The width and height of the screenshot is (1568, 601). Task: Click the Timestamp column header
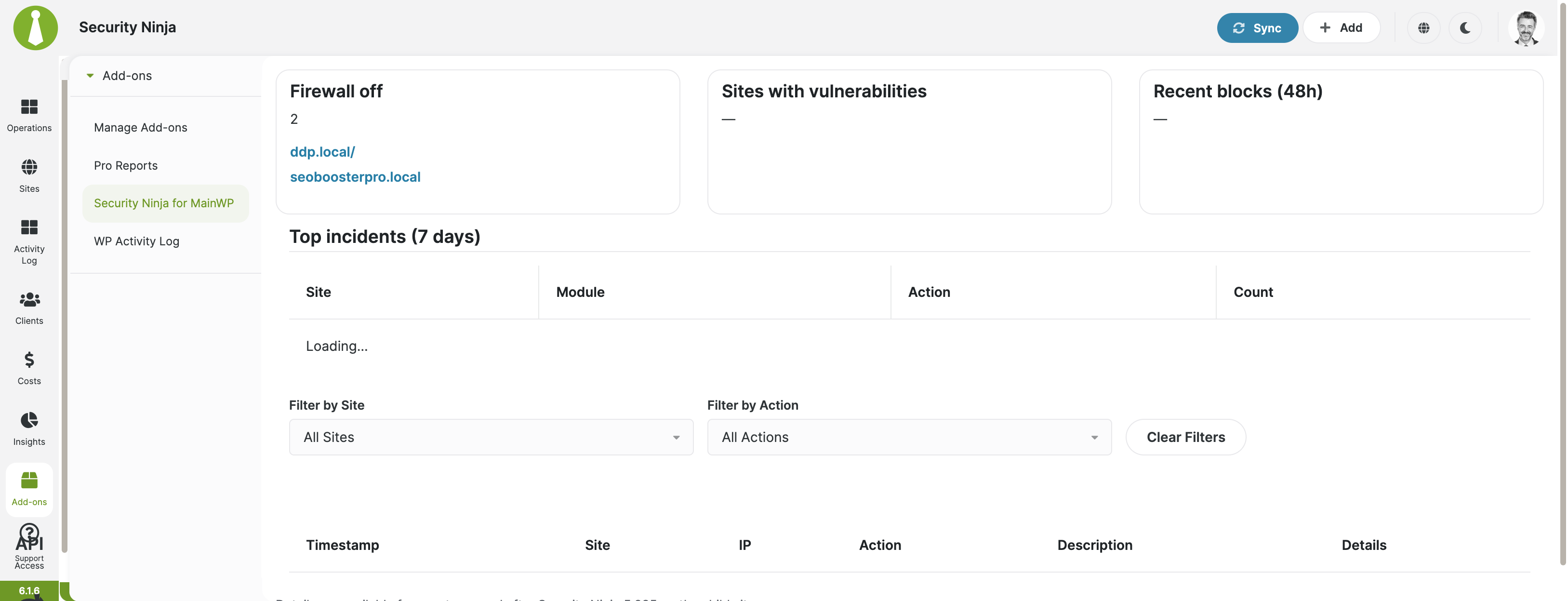click(343, 545)
